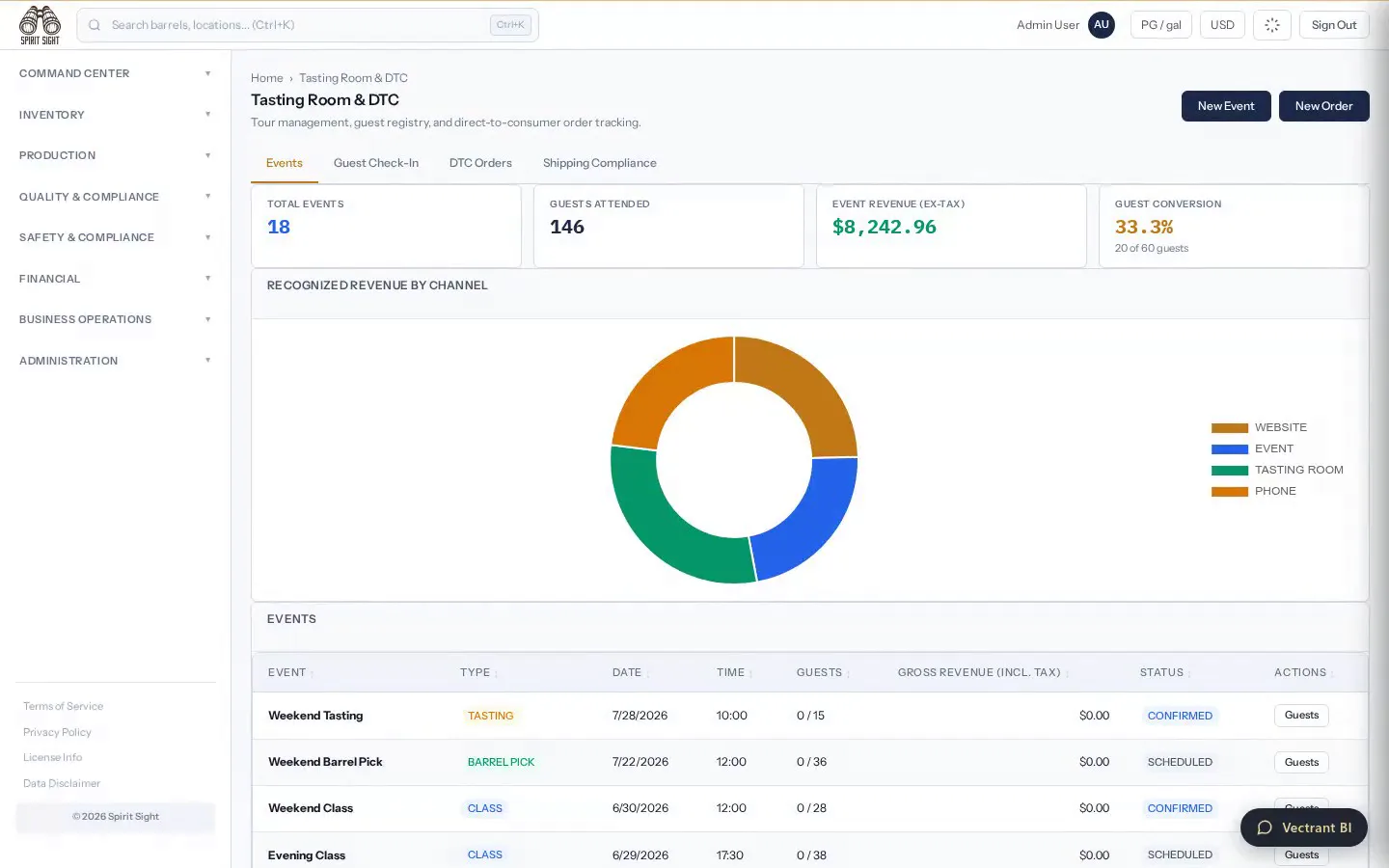Image resolution: width=1389 pixels, height=868 pixels.
Task: Open the Vectrant BI chat bubble
Action: (1303, 827)
